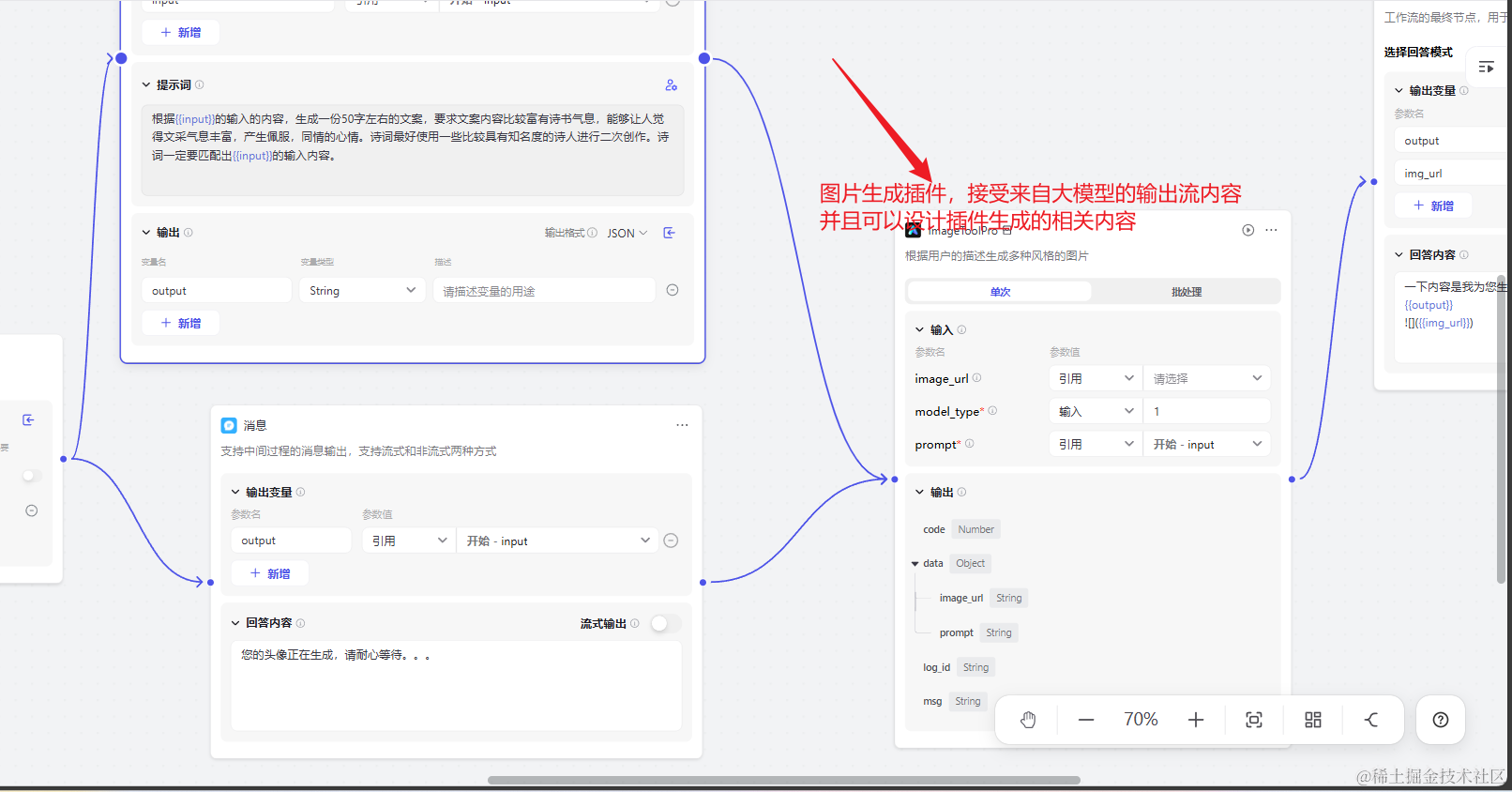Click the image_url String output row

[983, 598]
